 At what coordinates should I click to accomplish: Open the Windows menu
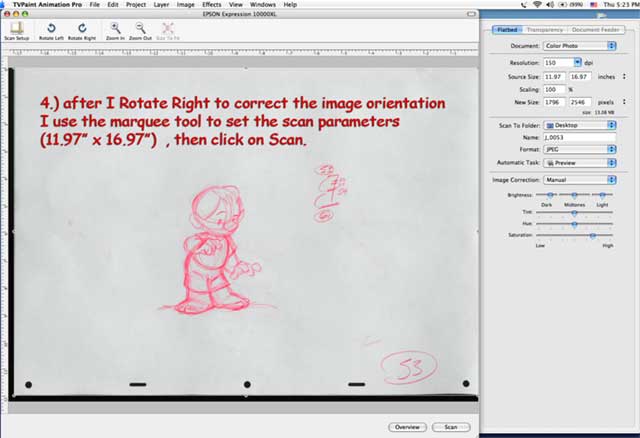262,4
